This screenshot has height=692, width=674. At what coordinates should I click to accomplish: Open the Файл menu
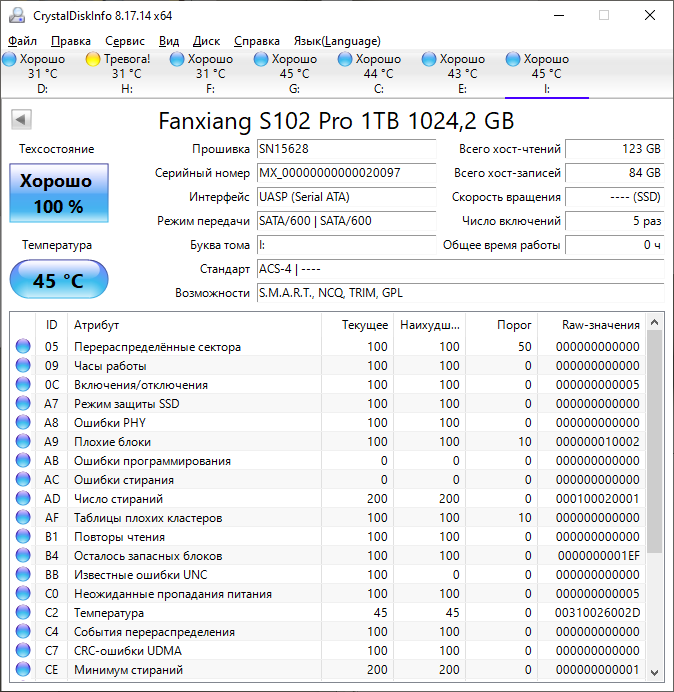(x=22, y=41)
